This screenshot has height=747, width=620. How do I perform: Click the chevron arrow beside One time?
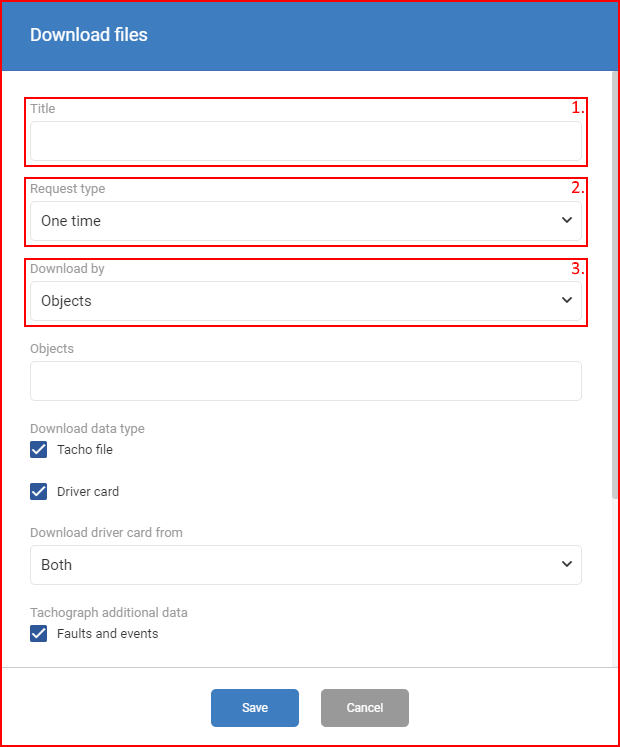[567, 220]
